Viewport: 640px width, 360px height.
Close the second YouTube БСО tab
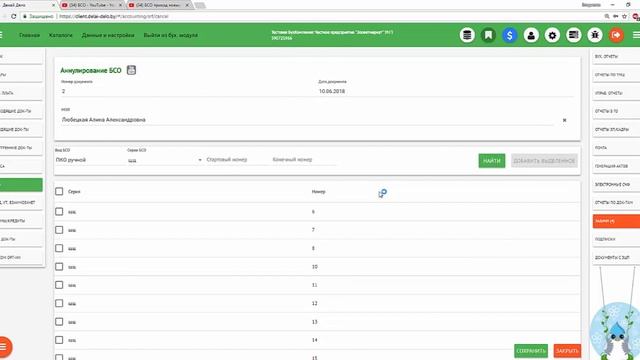187,5
